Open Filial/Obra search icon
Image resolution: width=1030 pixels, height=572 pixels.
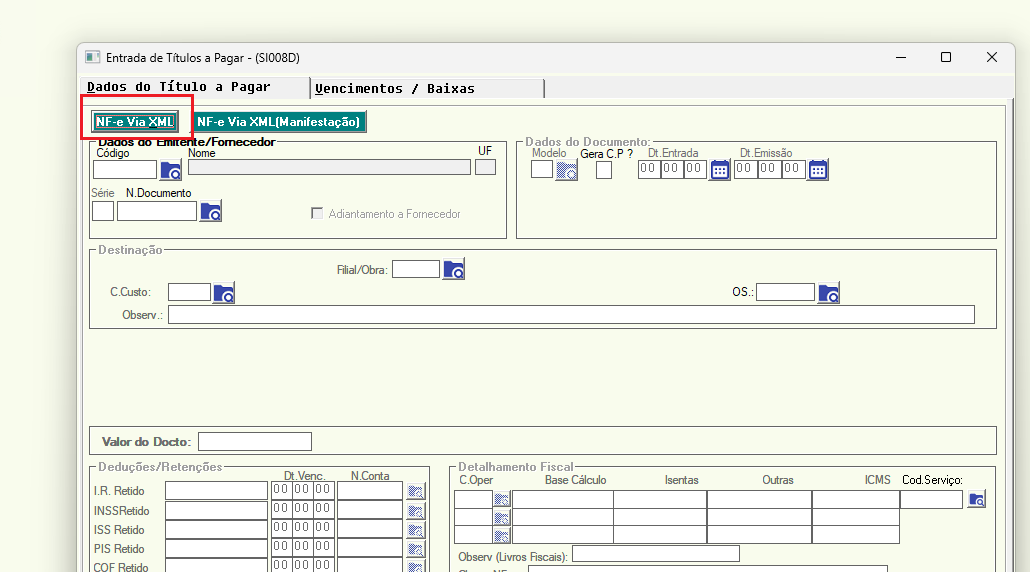pos(454,269)
